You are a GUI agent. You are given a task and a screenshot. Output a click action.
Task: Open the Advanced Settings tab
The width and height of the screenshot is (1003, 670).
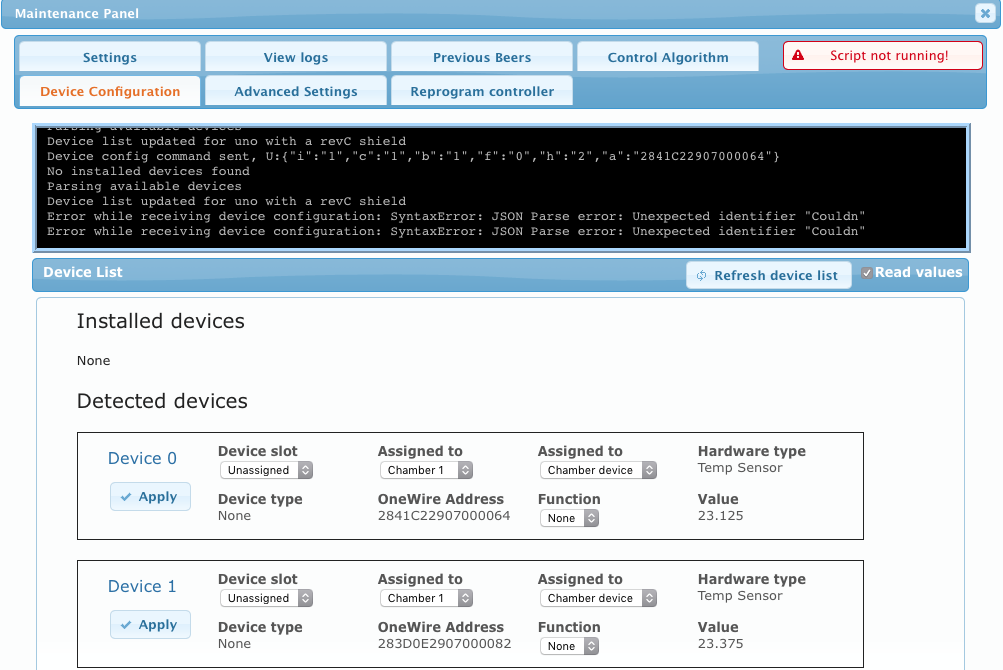click(x=296, y=91)
